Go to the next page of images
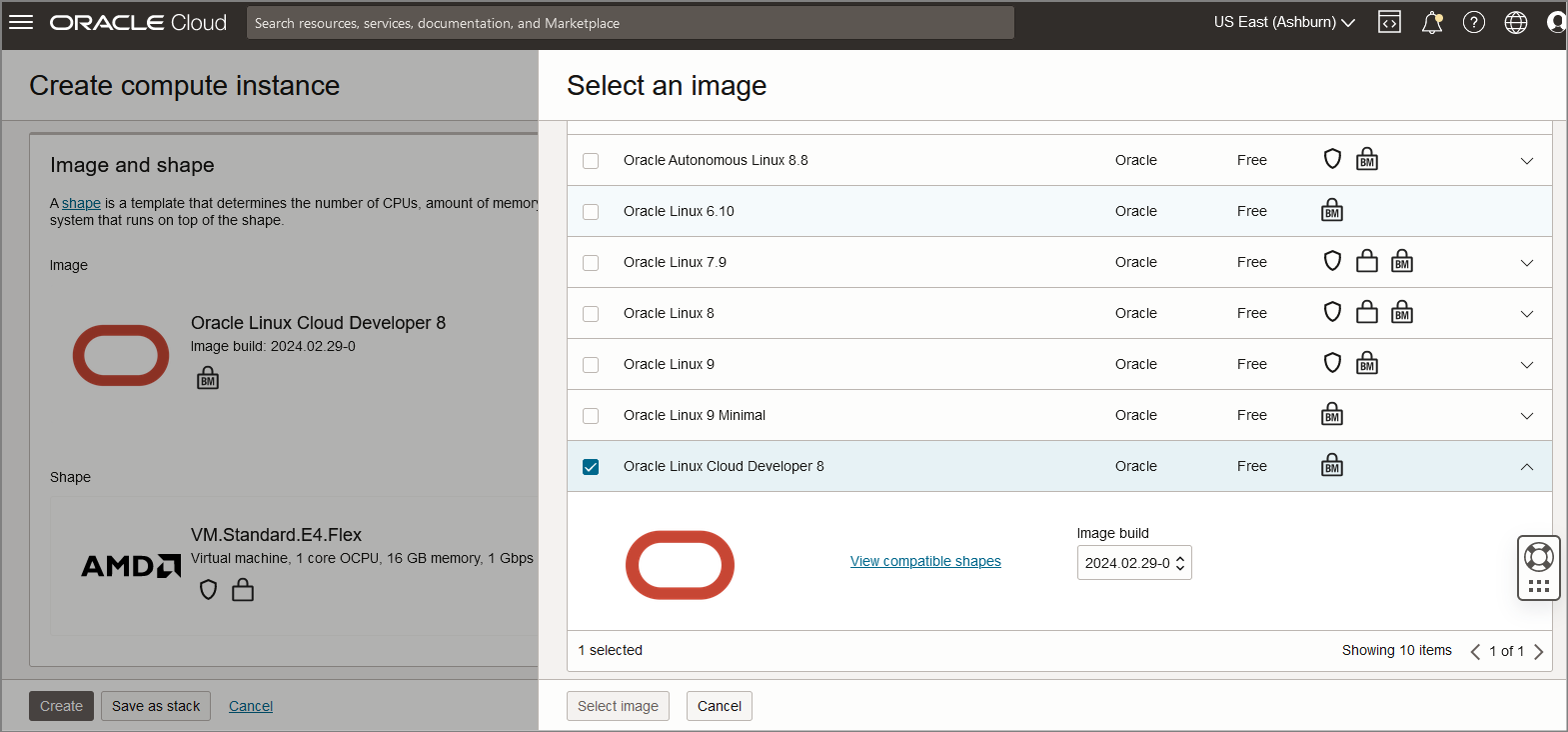Screen dimensions: 1568x732 1539,652
